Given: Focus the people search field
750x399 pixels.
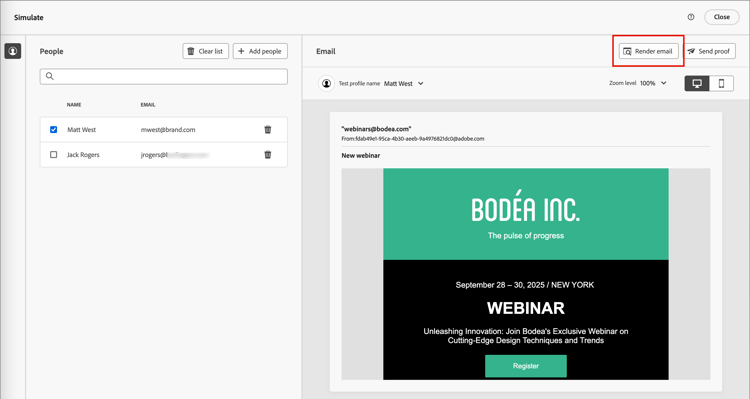Looking at the screenshot, I should click(x=164, y=77).
